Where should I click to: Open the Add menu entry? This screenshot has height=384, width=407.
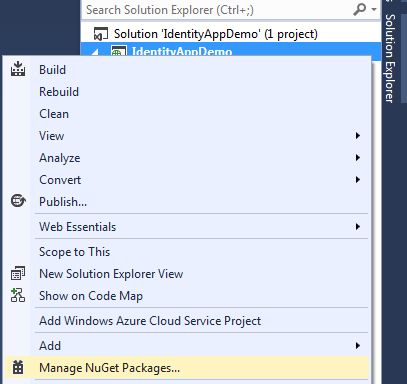[x=187, y=346]
